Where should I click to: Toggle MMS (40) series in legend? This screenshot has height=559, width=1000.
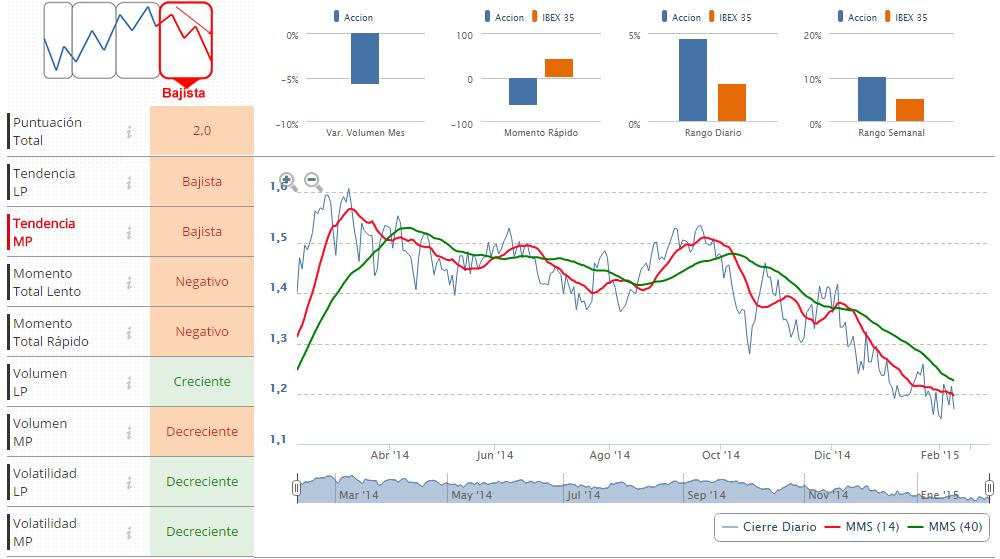point(945,527)
